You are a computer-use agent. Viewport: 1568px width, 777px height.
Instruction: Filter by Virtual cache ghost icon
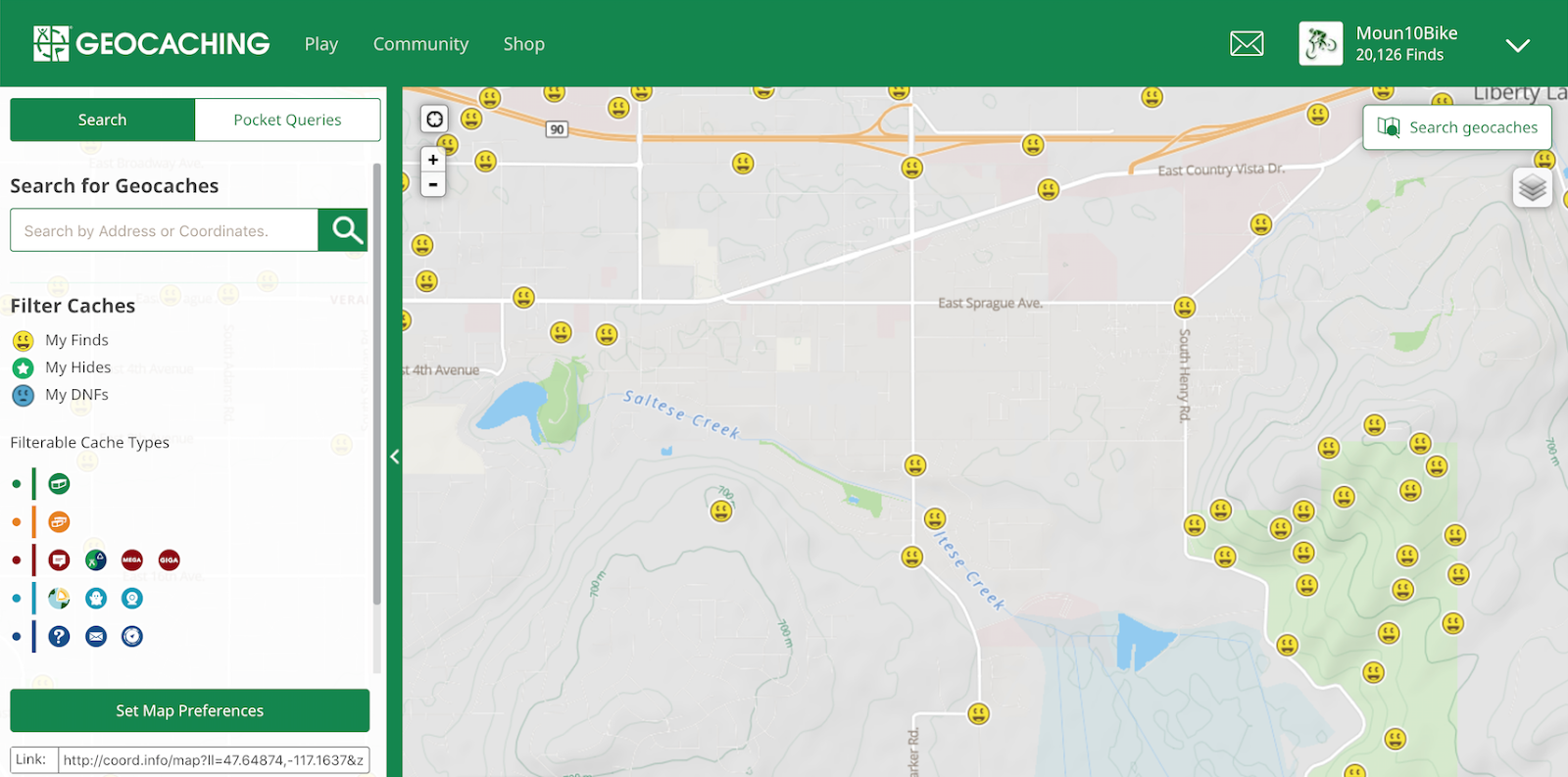(x=96, y=598)
